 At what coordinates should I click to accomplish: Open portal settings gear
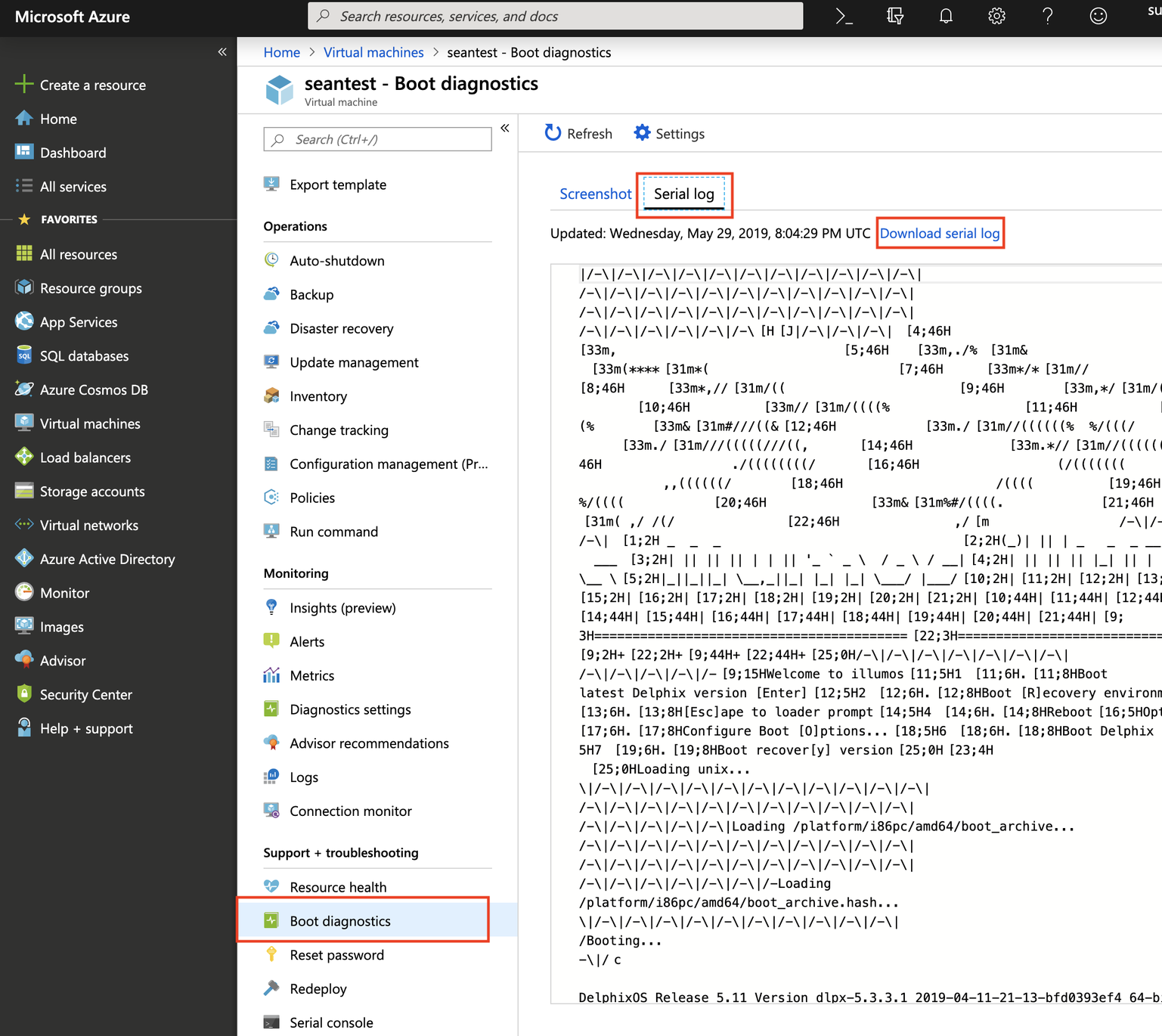(996, 16)
